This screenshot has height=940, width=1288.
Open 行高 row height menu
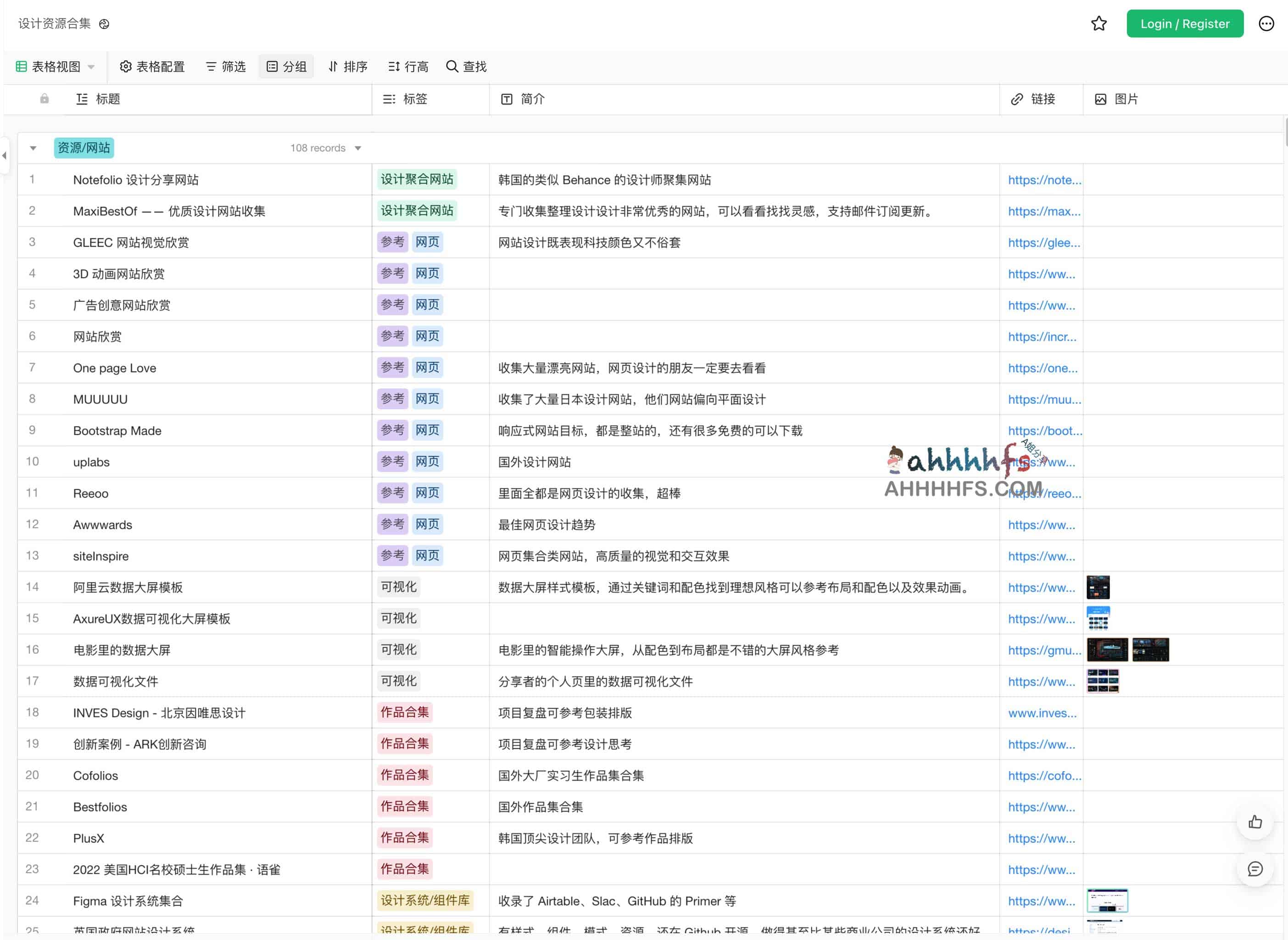tap(408, 67)
